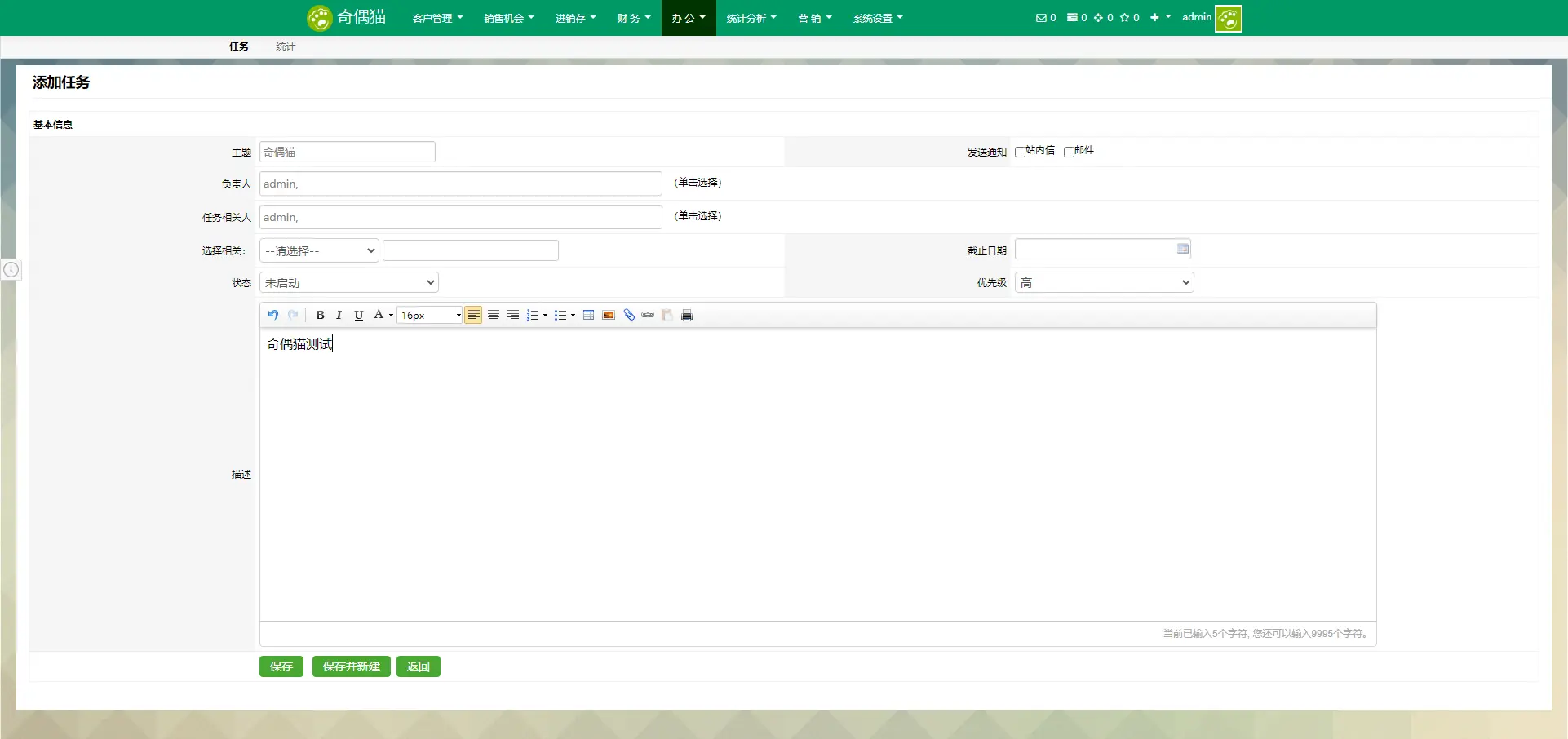Attach a file with the paperclip icon
Image resolution: width=1568 pixels, height=739 pixels.
click(x=629, y=315)
